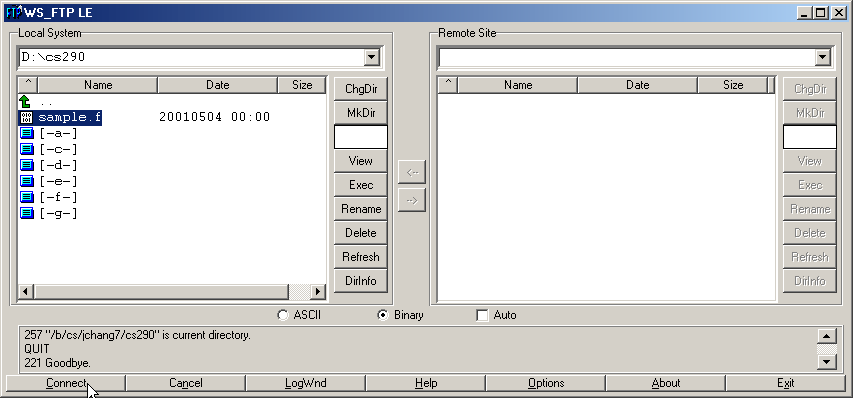Sort remote files by Size column
This screenshot has height=398, width=853.
point(733,85)
